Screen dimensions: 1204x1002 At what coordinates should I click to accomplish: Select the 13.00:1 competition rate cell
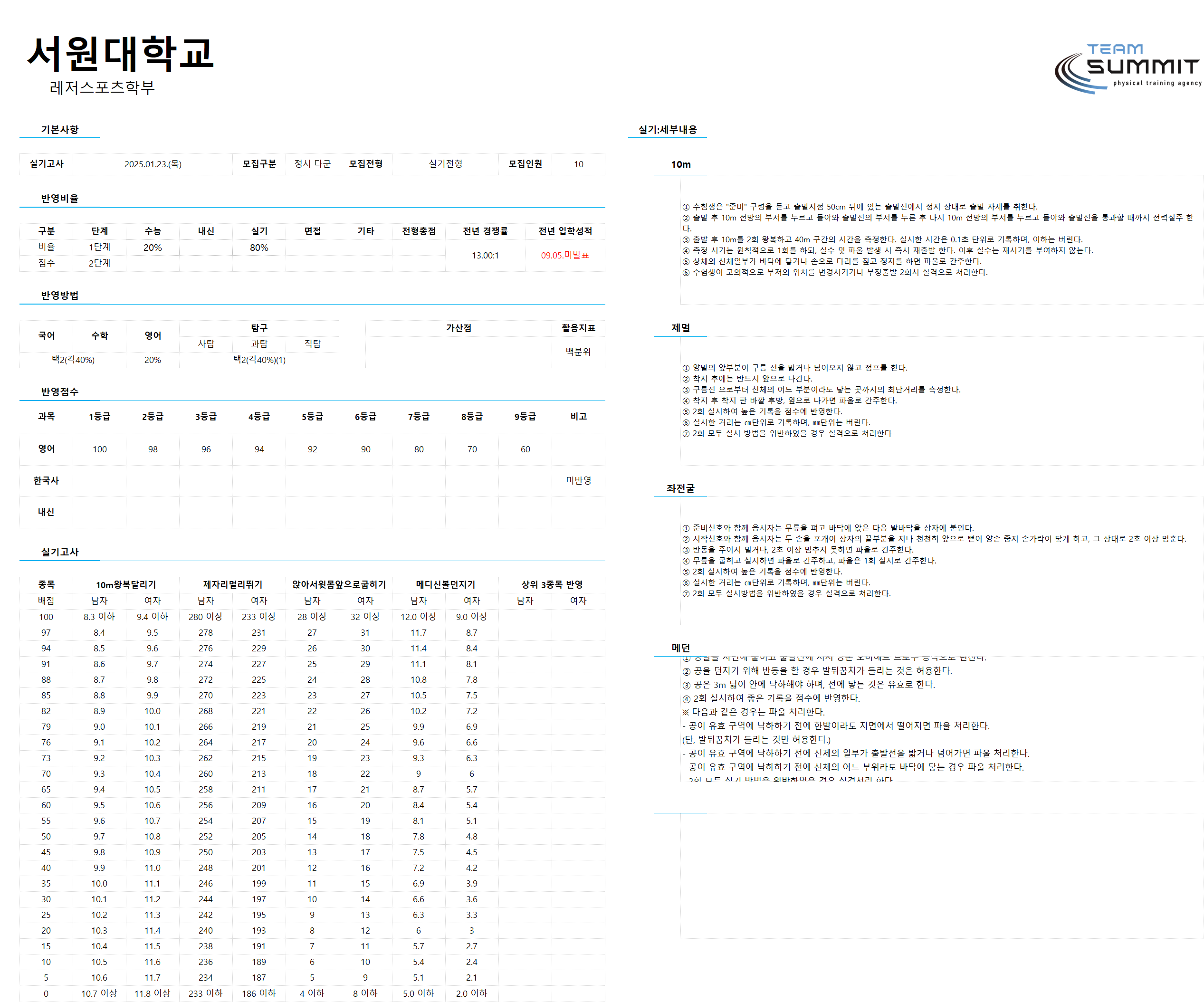tap(485, 255)
